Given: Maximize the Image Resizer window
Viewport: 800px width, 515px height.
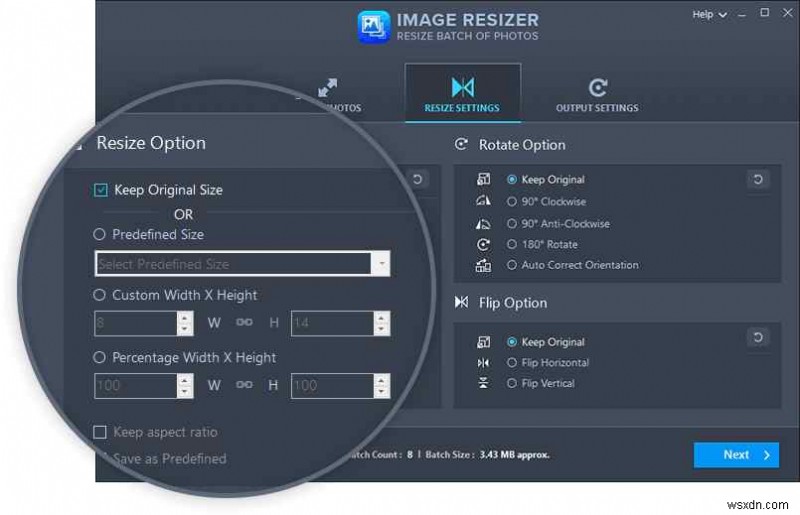Looking at the screenshot, I should pos(764,13).
